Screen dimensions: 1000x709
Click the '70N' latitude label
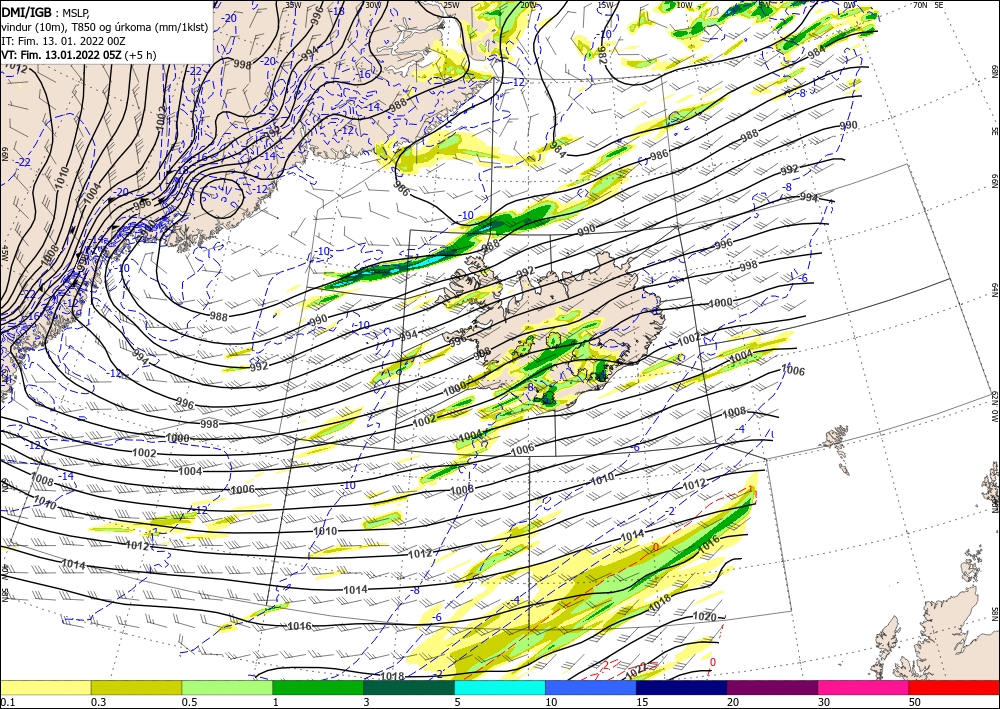point(920,4)
